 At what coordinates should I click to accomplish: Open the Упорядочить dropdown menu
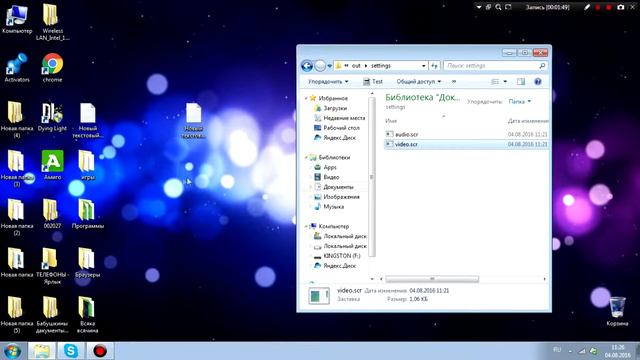328,82
